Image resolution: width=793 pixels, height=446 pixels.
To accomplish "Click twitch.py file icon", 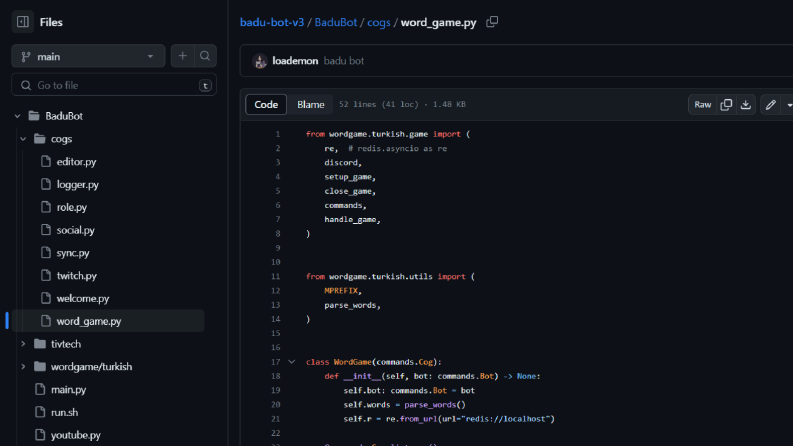I will click(x=46, y=275).
